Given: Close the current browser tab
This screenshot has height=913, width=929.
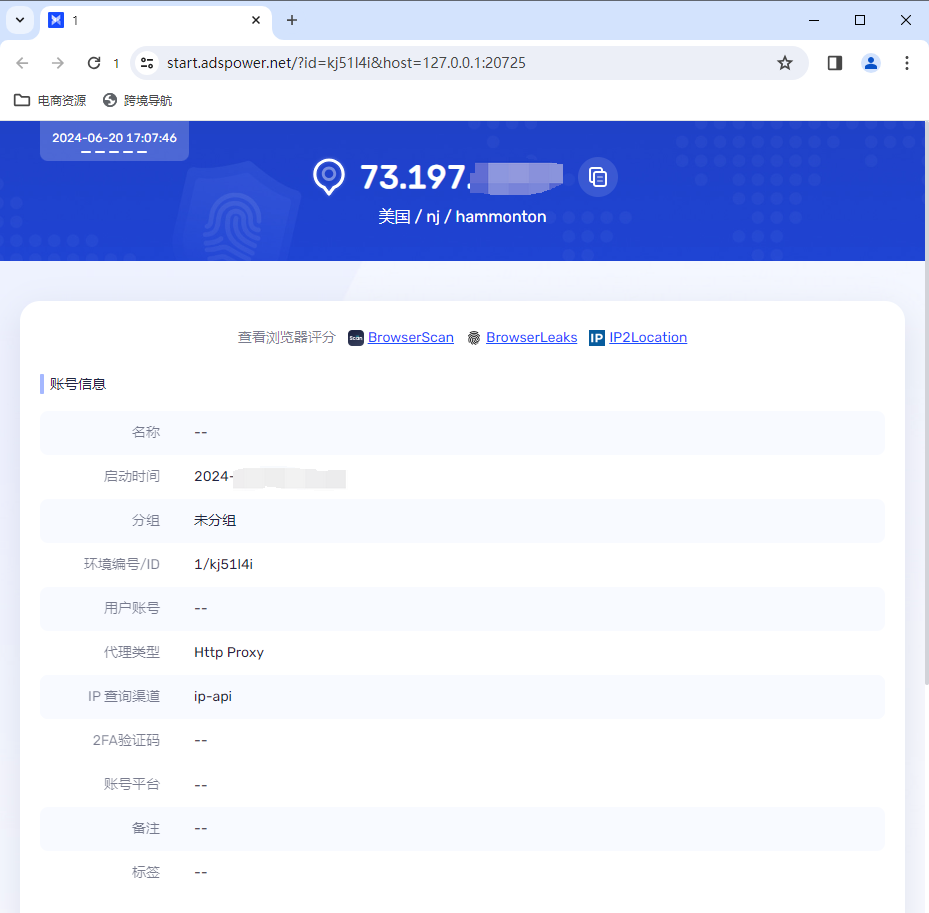Looking at the screenshot, I should [256, 20].
